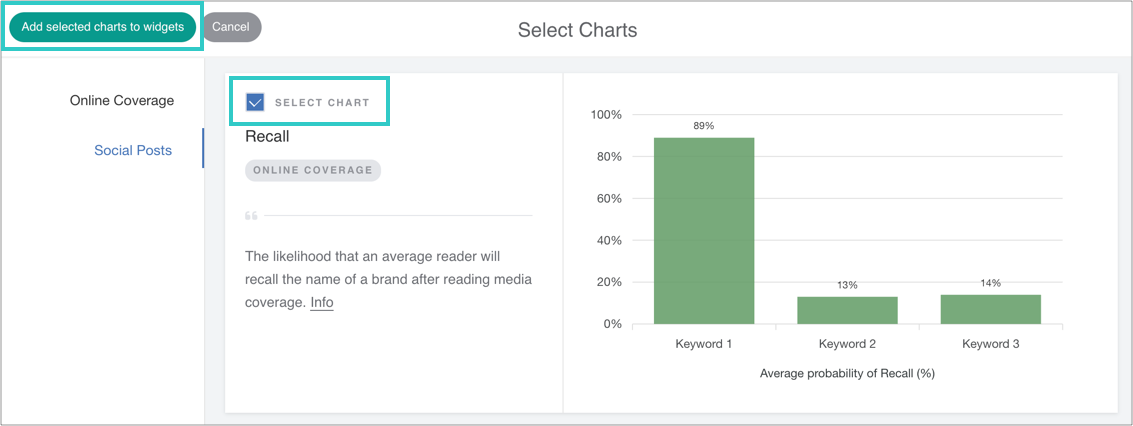The image size is (1133, 426).
Task: Click the Online Coverage gray tag
Action: click(313, 170)
